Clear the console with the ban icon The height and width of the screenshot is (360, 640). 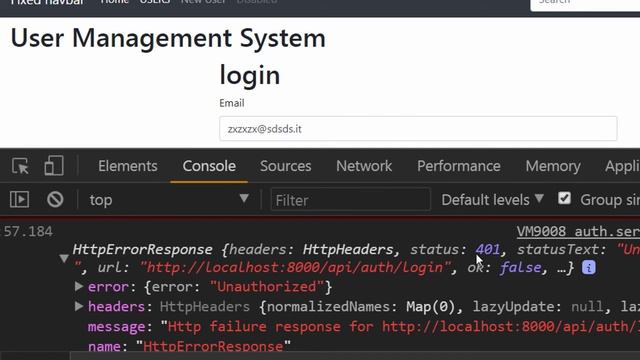click(x=55, y=200)
